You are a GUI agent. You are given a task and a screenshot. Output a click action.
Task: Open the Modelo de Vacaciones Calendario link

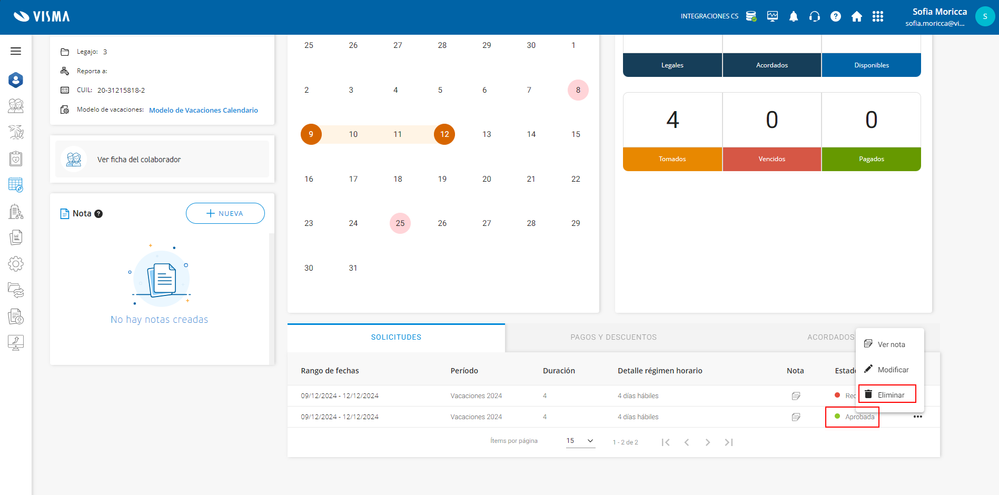point(203,110)
